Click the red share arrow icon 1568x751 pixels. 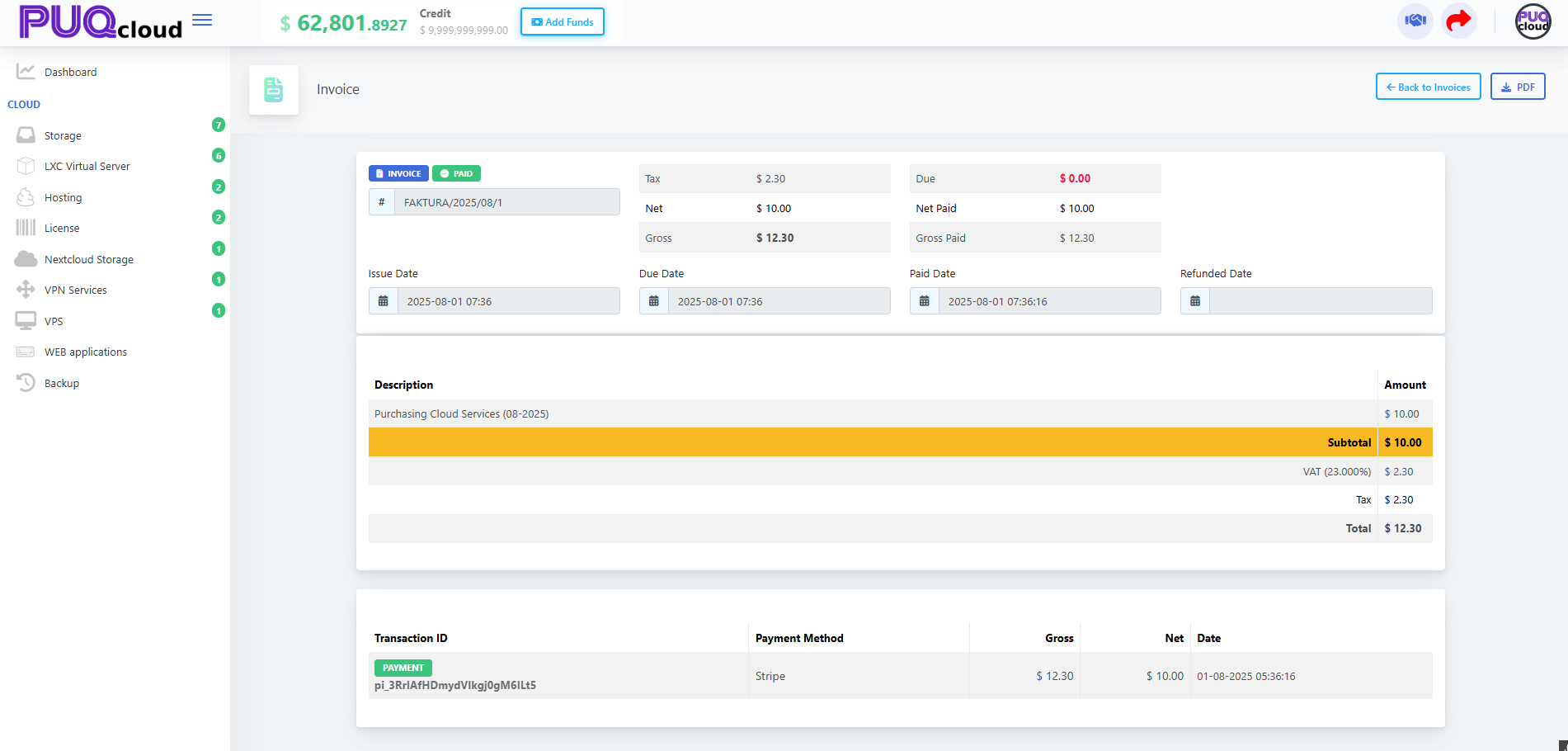(1459, 21)
